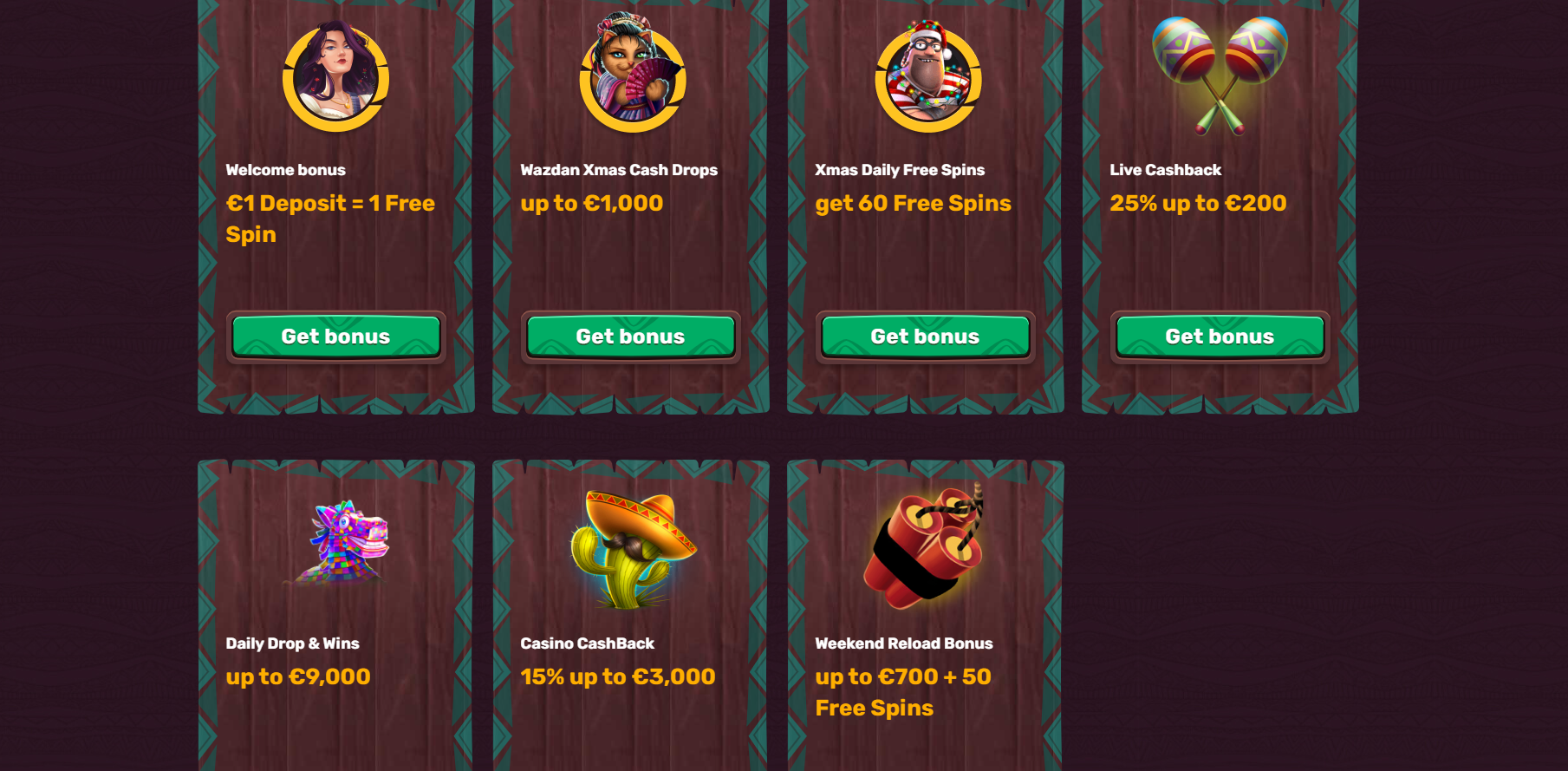
Task: Select the up to €9,000 text
Action: pos(297,676)
